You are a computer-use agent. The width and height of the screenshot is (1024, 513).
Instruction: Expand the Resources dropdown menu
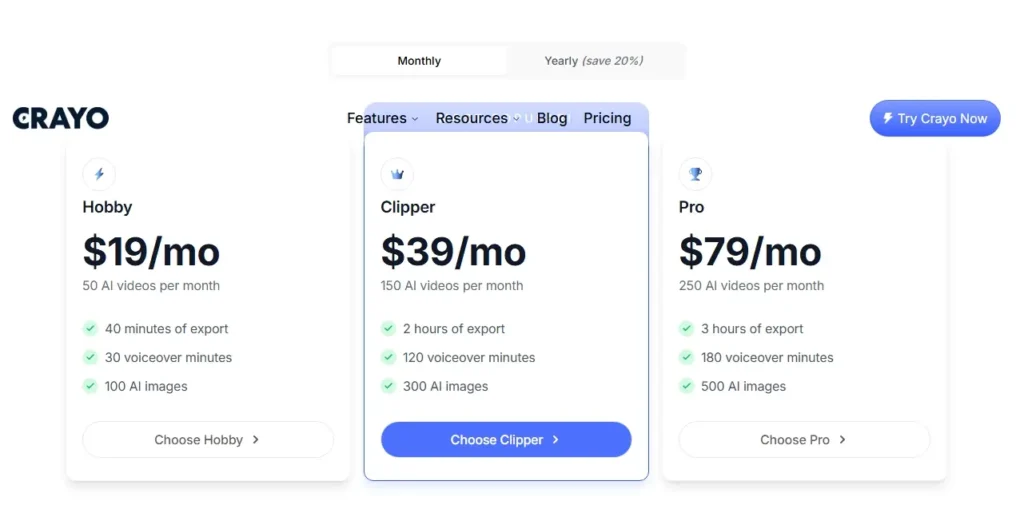[x=477, y=118]
